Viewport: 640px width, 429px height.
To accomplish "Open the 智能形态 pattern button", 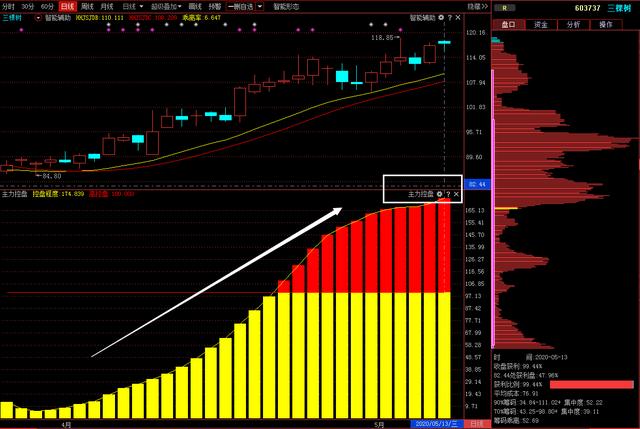I will tap(286, 7).
